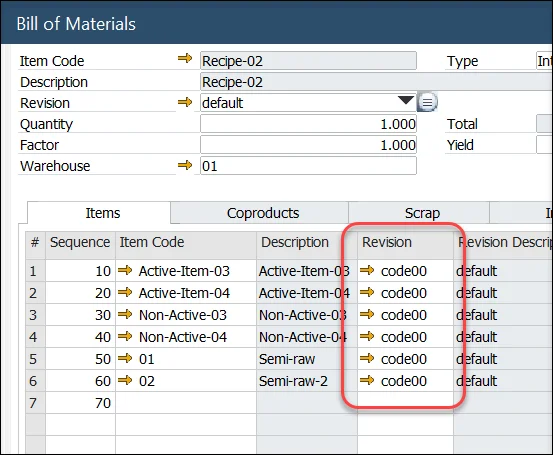The image size is (553, 455).
Task: Open the revision code00 arrow in row 1
Action: pyautogui.click(x=367, y=271)
